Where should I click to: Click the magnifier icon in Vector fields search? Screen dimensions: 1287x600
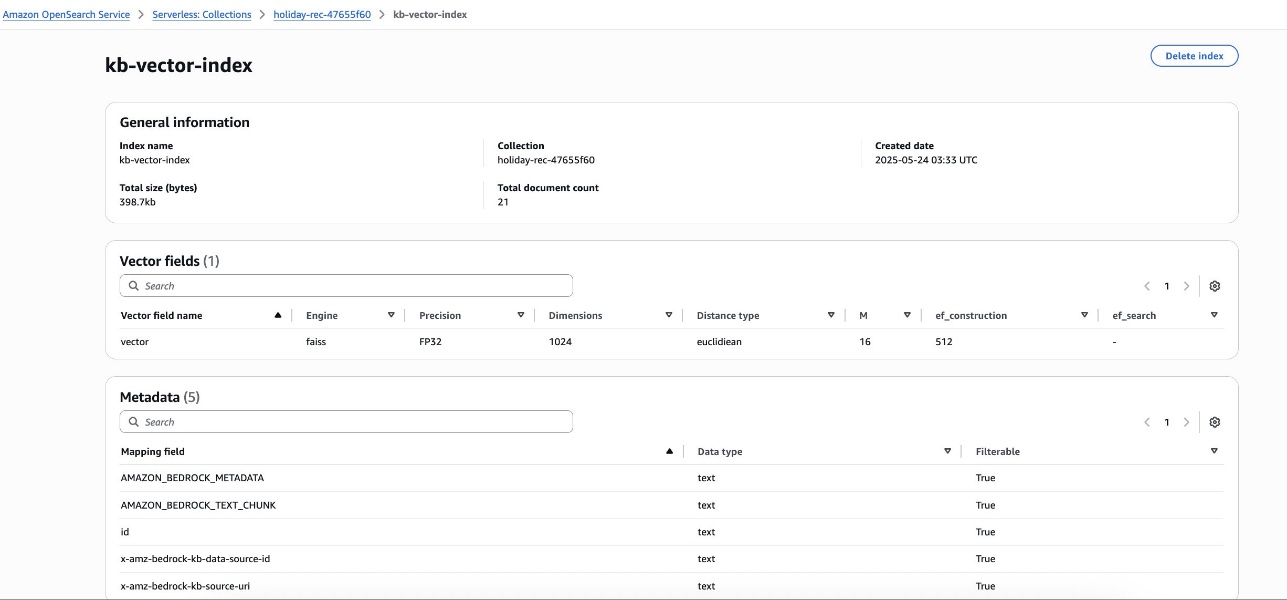pyautogui.click(x=134, y=286)
